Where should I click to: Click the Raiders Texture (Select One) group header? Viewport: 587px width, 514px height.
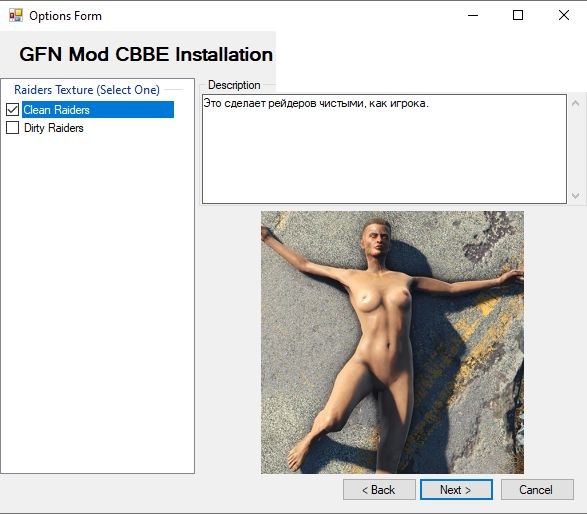point(87,90)
